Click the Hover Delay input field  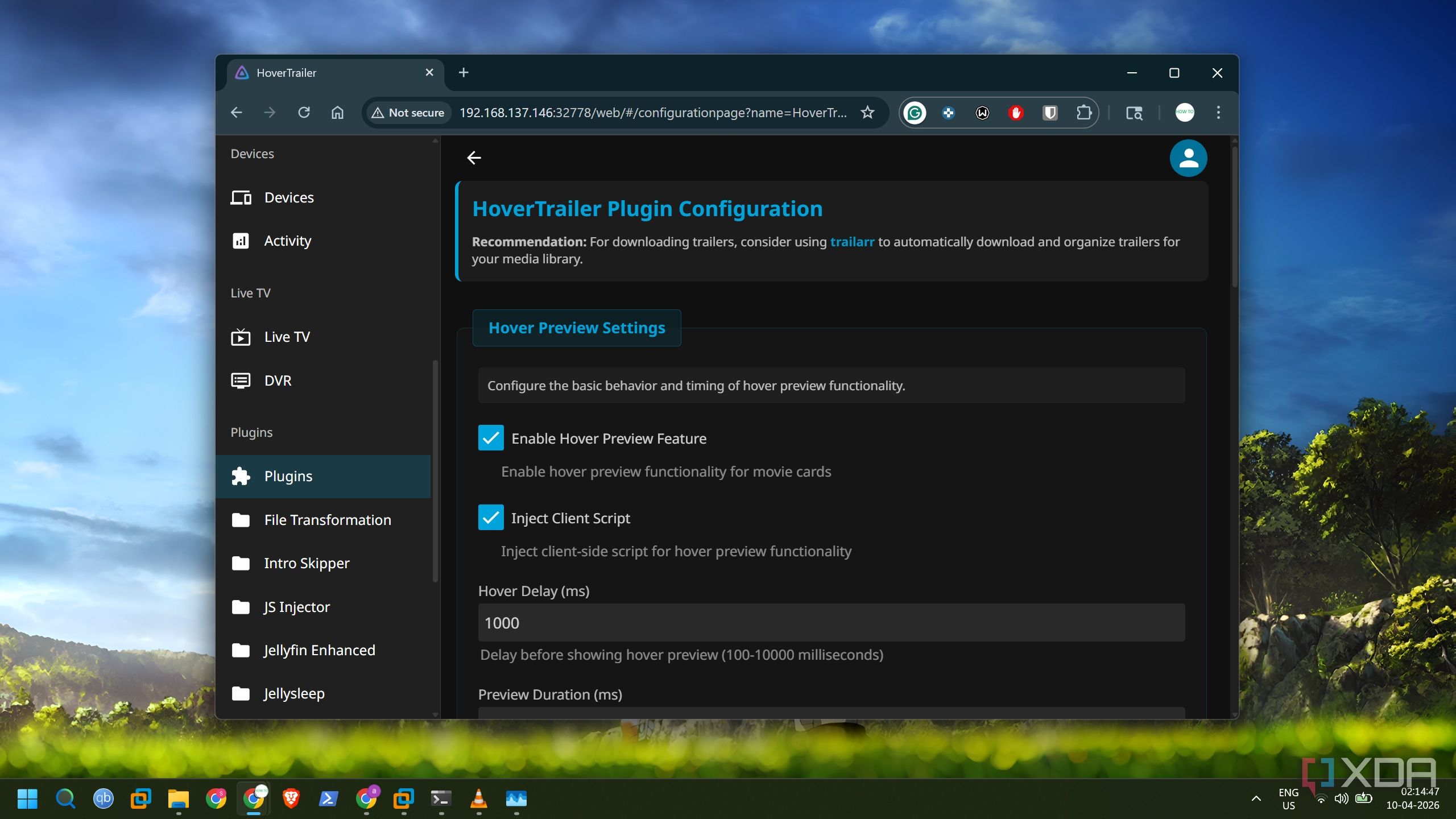pyautogui.click(x=832, y=623)
